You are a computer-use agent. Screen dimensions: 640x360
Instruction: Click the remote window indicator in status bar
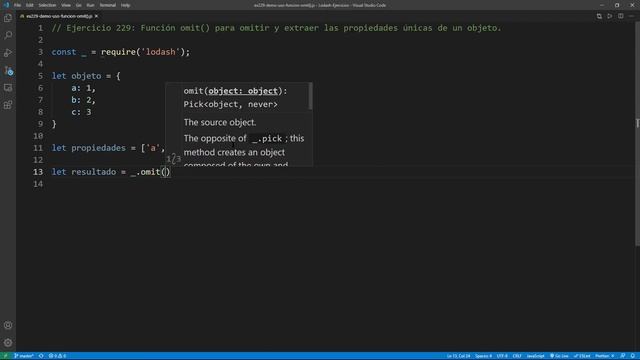click(x=5, y=356)
